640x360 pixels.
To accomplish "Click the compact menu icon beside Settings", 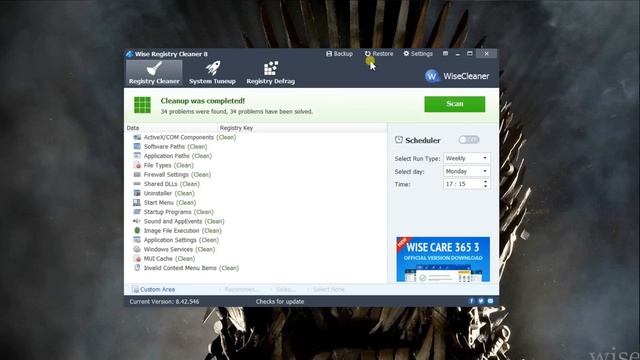I will tap(445, 53).
